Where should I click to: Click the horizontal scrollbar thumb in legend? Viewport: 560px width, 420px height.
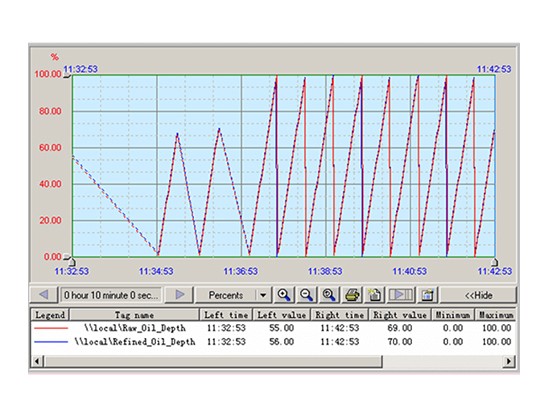coord(212,361)
